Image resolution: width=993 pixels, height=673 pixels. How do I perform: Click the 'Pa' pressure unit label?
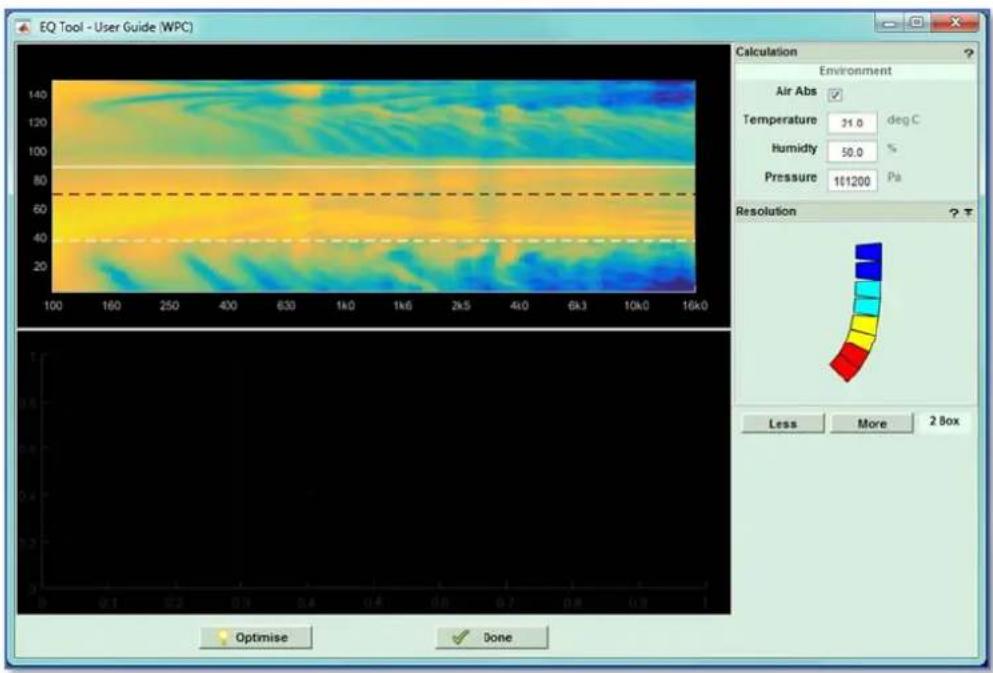(x=894, y=177)
